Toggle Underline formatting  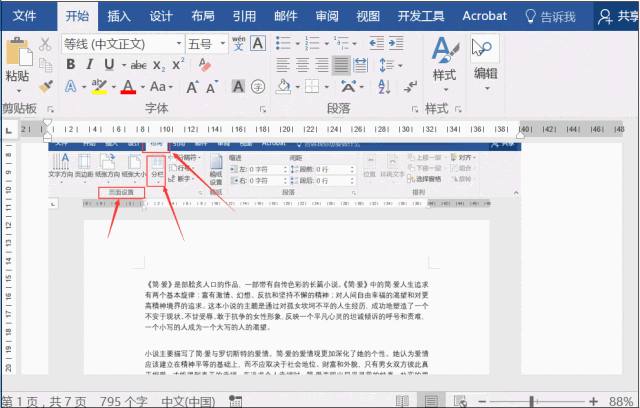pyautogui.click(x=109, y=64)
